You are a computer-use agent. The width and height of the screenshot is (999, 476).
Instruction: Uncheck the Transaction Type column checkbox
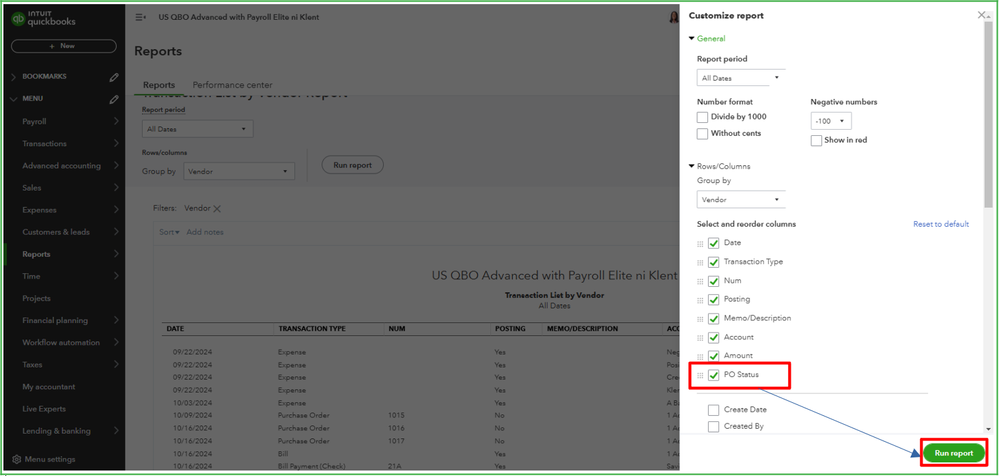point(714,262)
